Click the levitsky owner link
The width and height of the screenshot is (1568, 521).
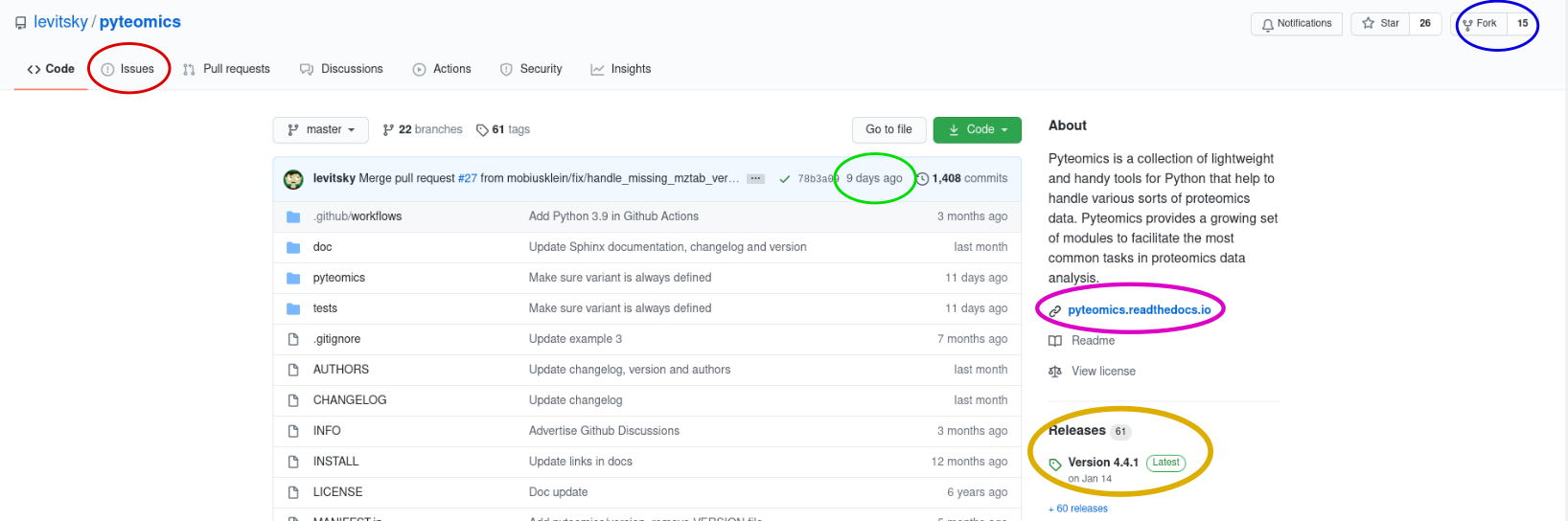(x=60, y=22)
